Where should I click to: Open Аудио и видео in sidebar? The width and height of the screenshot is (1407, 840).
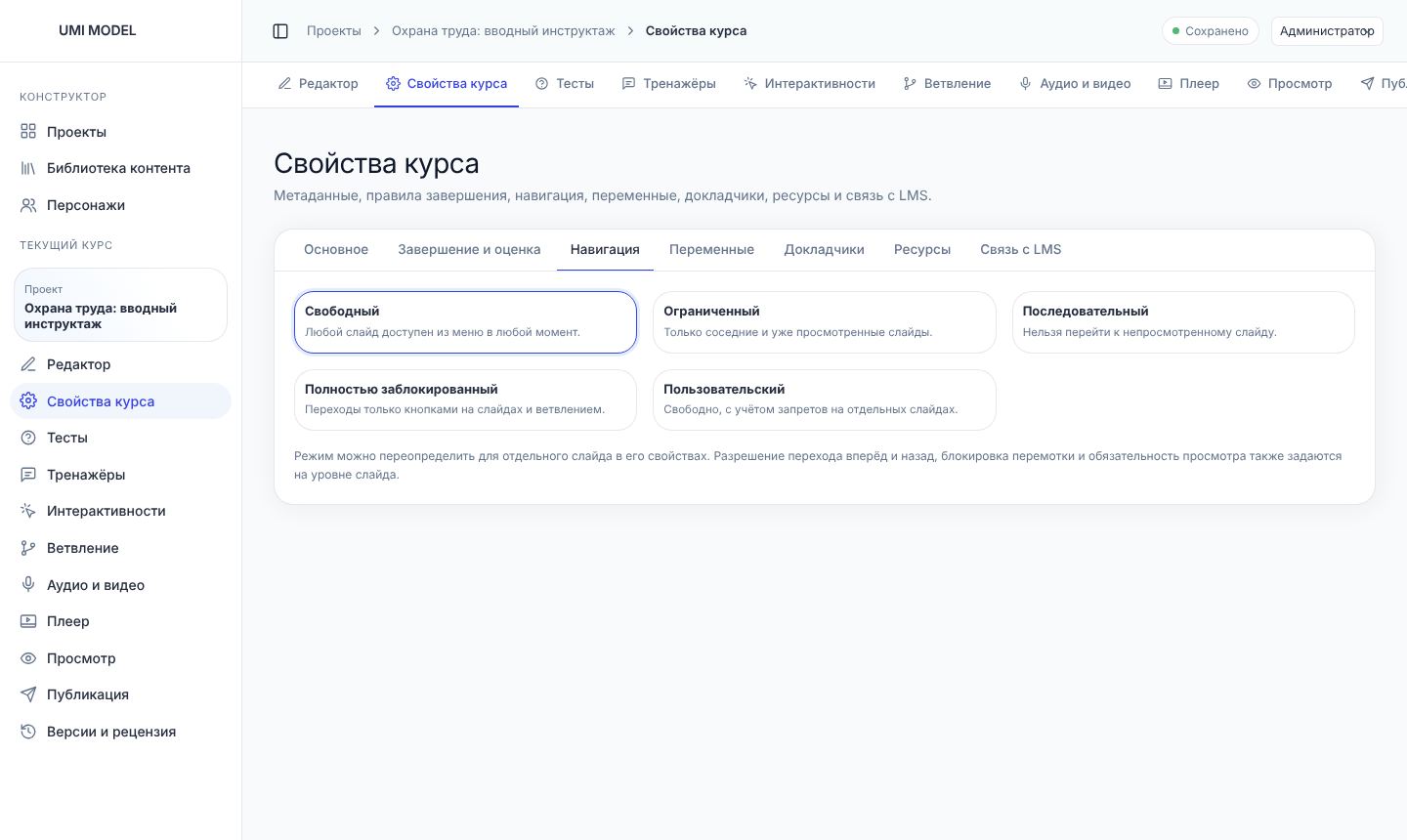[x=120, y=585]
